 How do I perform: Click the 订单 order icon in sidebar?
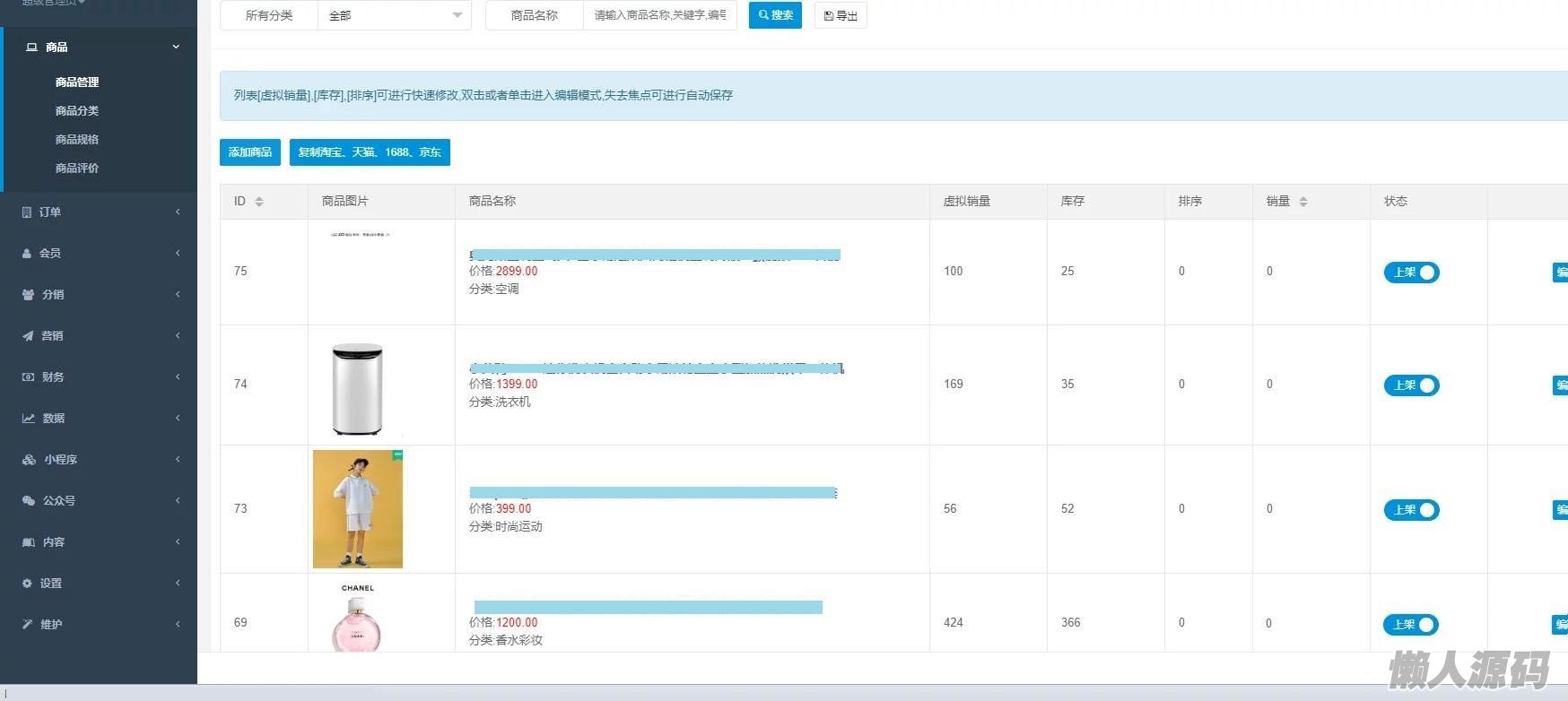27,212
